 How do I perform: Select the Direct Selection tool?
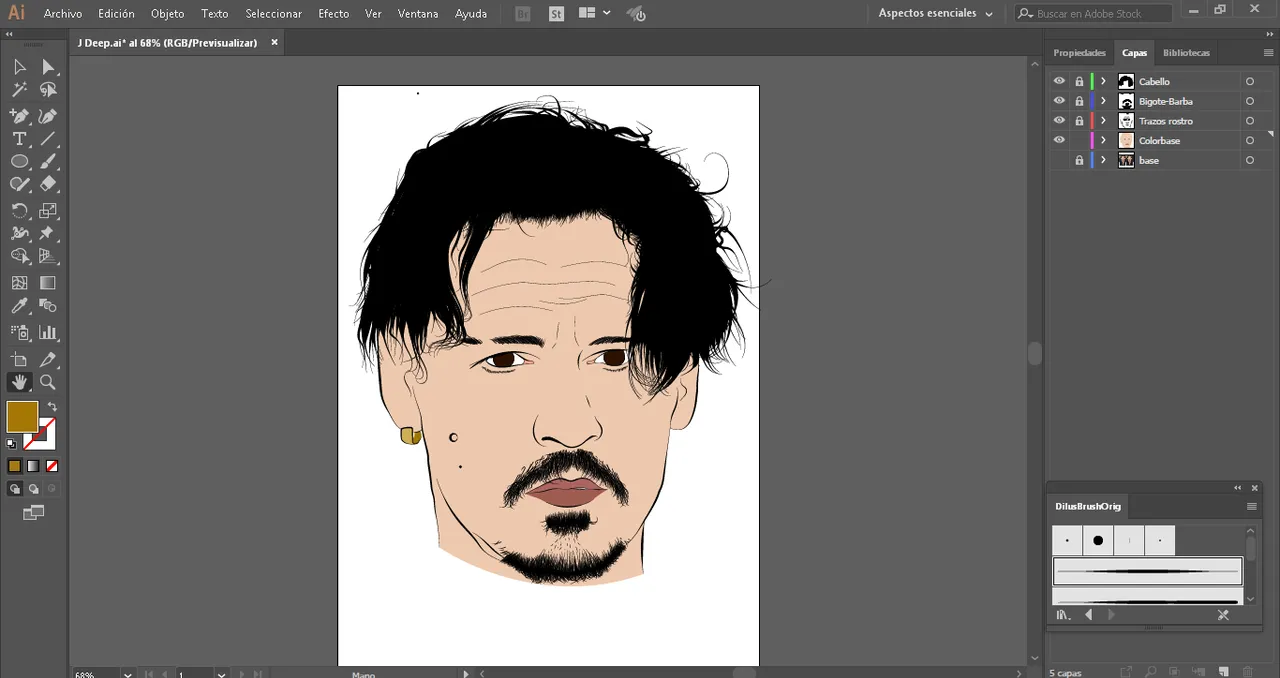pos(48,67)
